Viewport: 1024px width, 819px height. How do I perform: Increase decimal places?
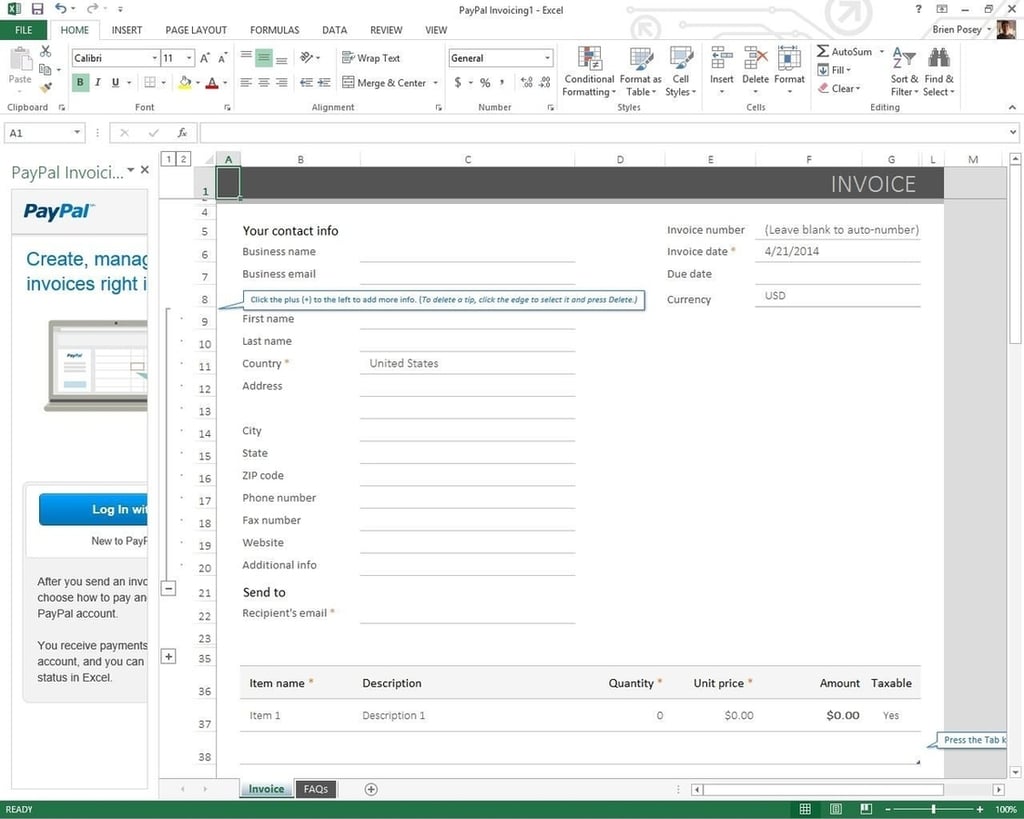(x=526, y=82)
